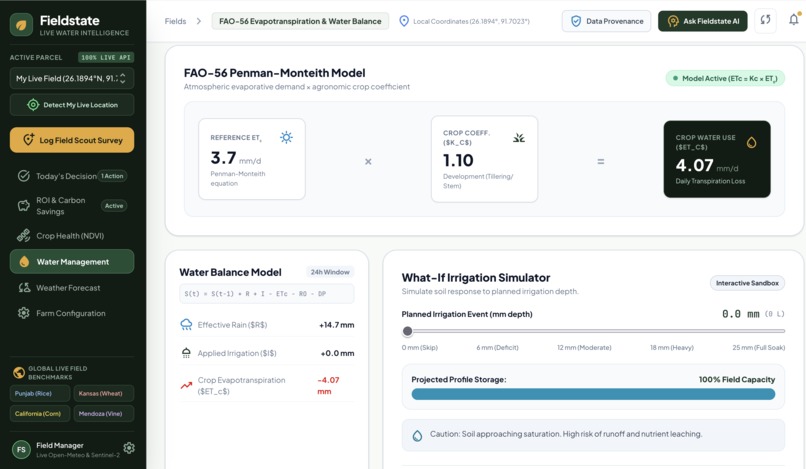Open settings gear next to Field Manager
This screenshot has height=469, width=806.
(x=129, y=448)
